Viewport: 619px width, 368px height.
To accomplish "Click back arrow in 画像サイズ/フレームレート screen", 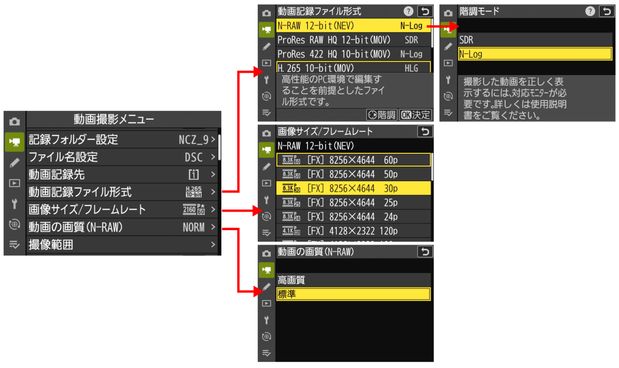I will click(x=425, y=131).
